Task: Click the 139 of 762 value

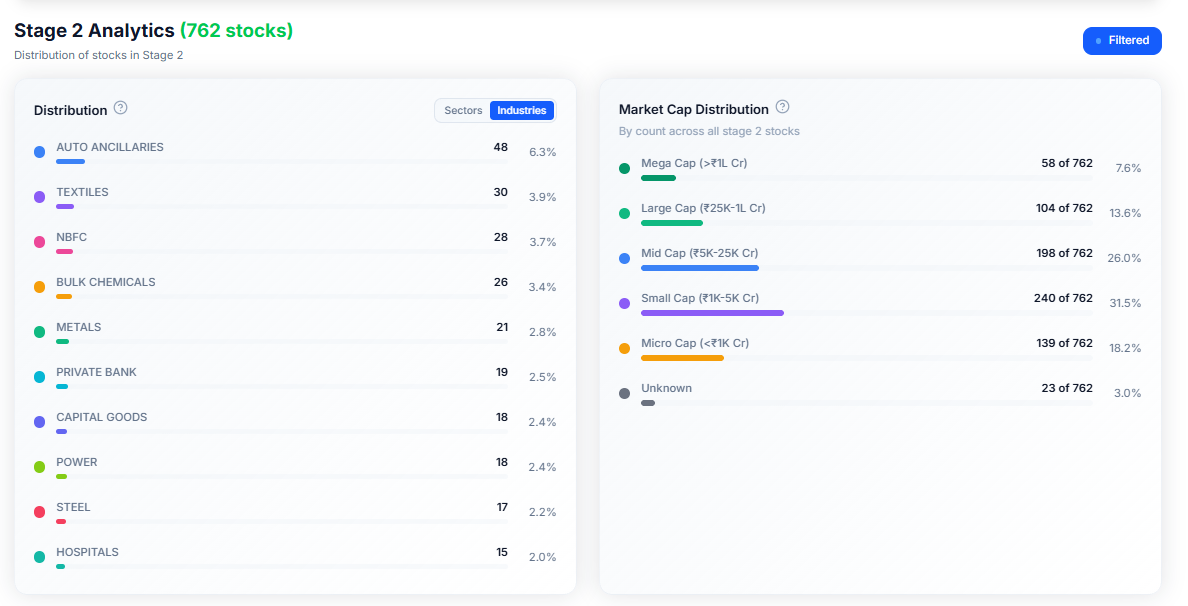Action: (1065, 343)
